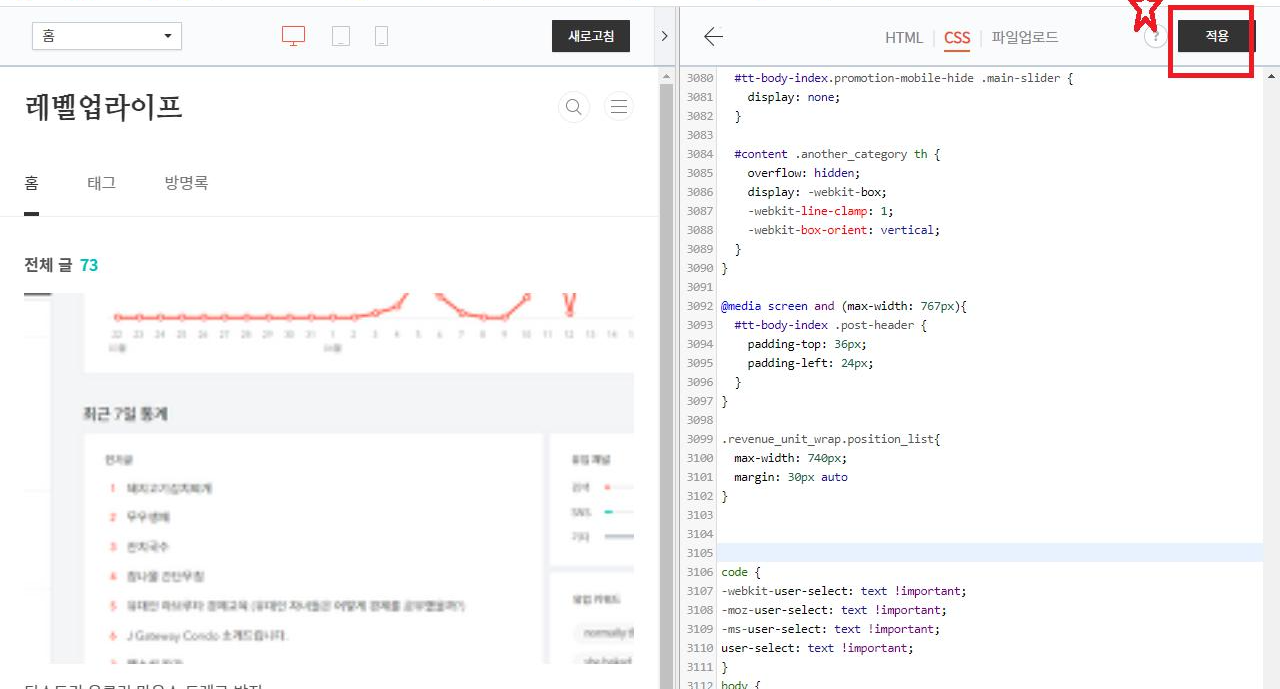Screen dimensions: 1280x689
Task: Click '-webkit-line-clamp: 1;' line
Action: pyautogui.click(x=820, y=211)
